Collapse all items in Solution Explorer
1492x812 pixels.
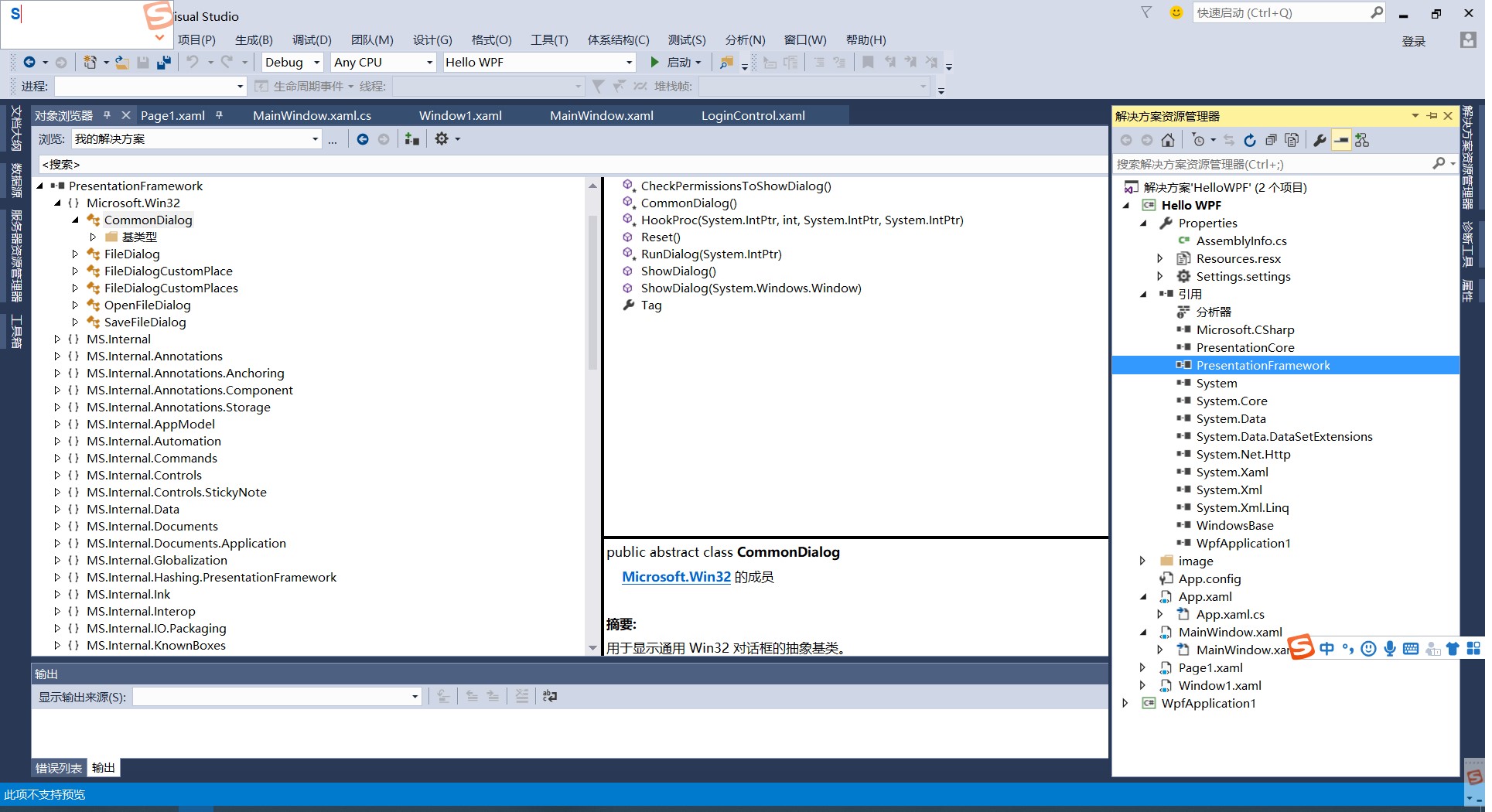tap(1271, 140)
